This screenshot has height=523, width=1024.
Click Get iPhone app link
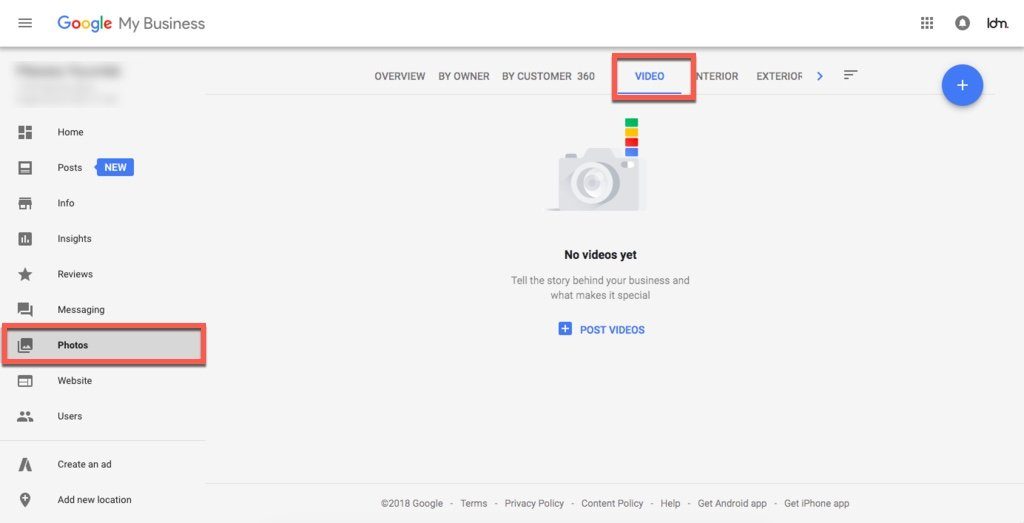coord(817,503)
